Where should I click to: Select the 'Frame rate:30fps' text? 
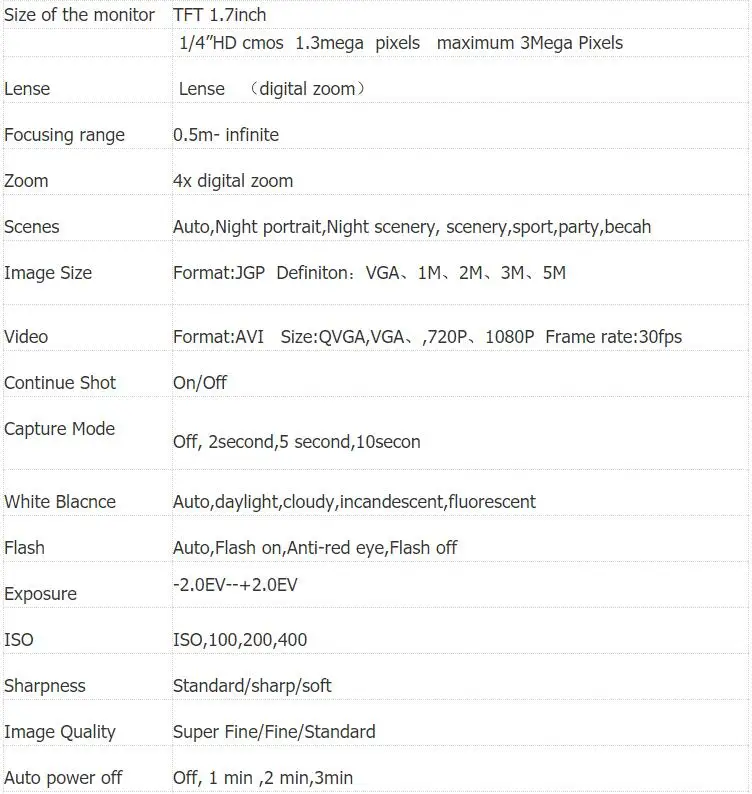point(613,337)
